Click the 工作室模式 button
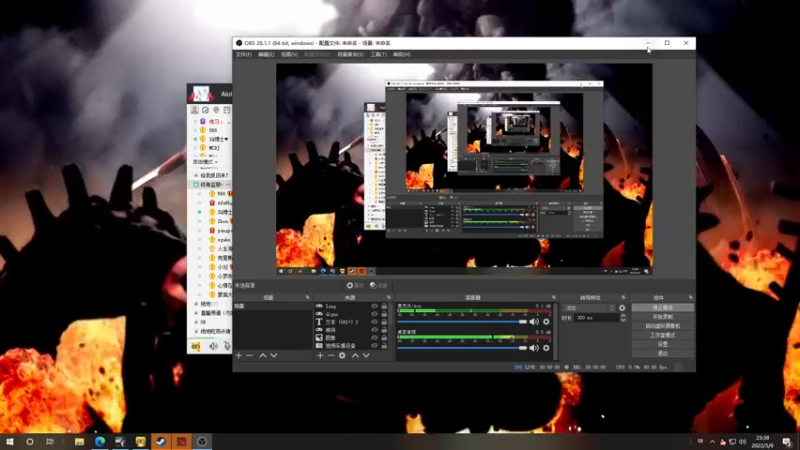The width and height of the screenshot is (800, 450). point(662,335)
